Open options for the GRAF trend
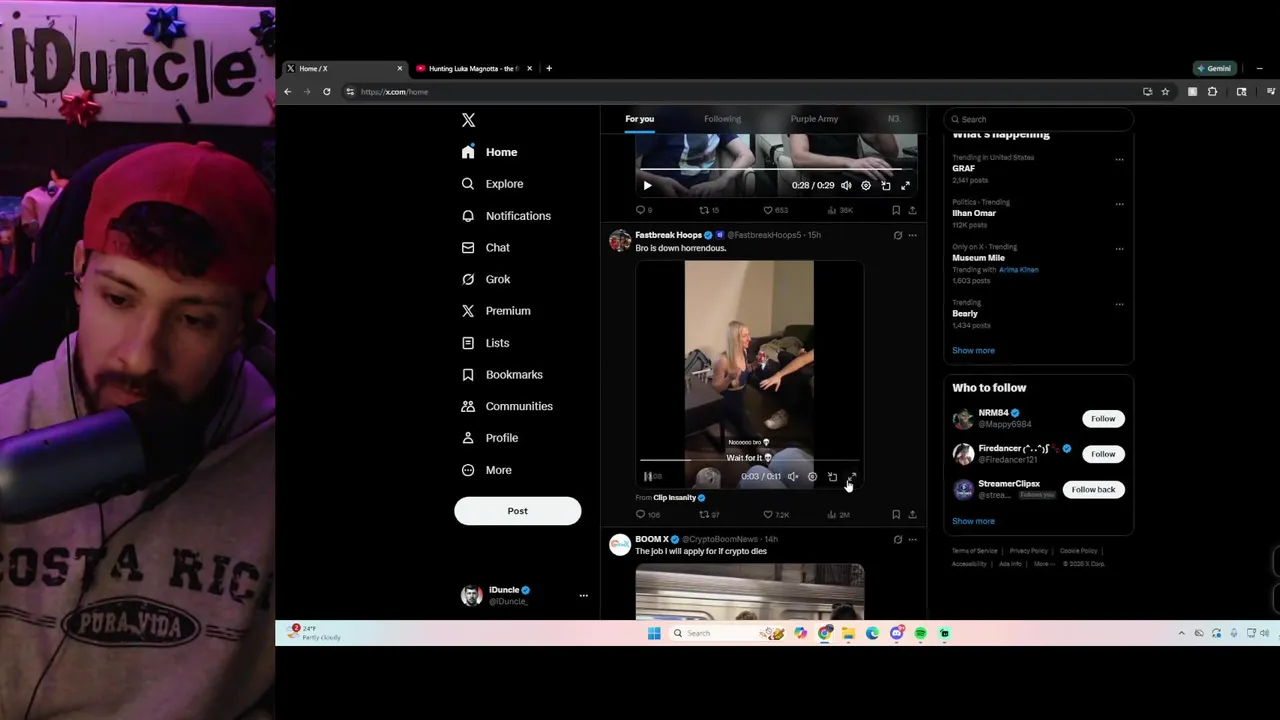This screenshot has width=1280, height=720. tap(1119, 159)
